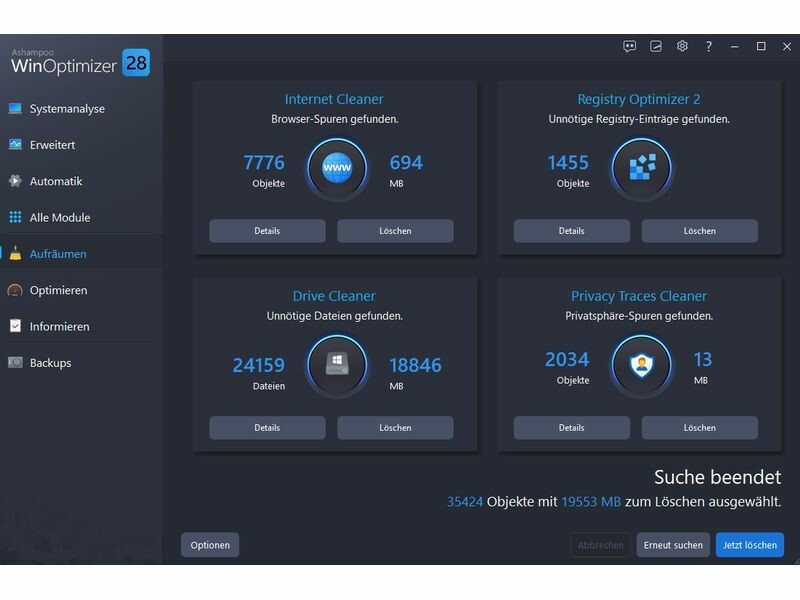Open Details for Drive Cleaner

[267, 428]
